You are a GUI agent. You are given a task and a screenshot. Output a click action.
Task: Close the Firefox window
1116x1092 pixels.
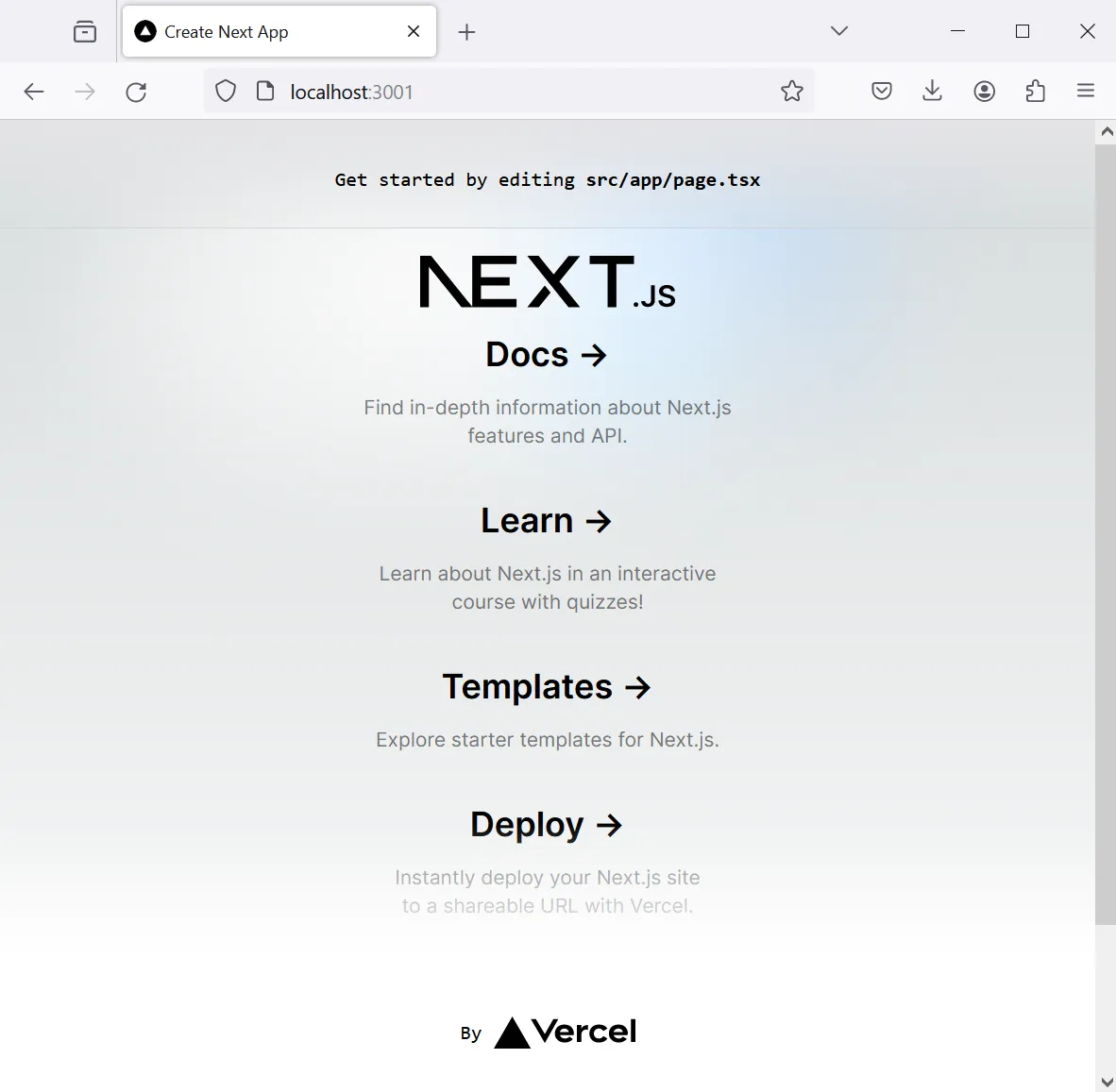(1088, 30)
